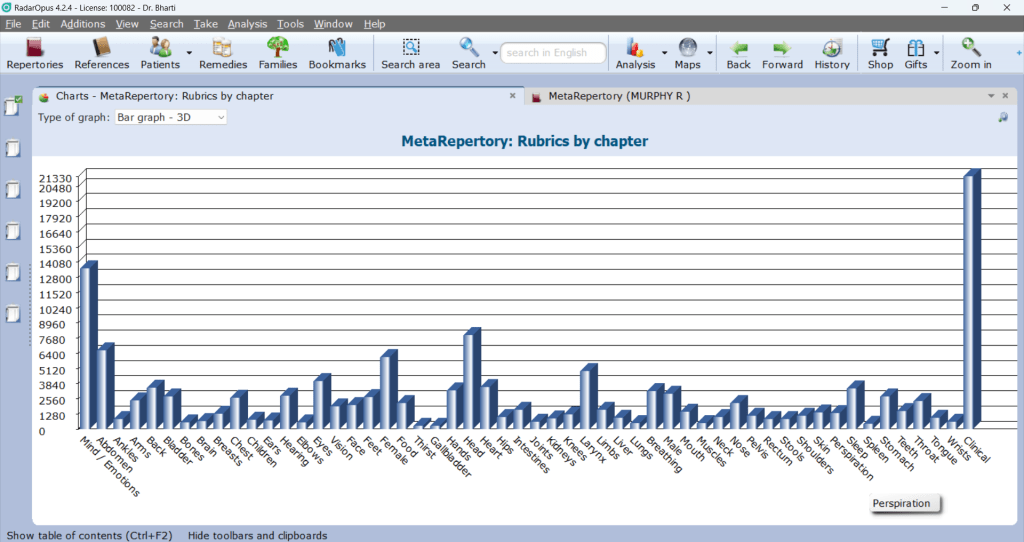Open the Search menu in menu bar
This screenshot has width=1024, height=542.
coord(167,24)
